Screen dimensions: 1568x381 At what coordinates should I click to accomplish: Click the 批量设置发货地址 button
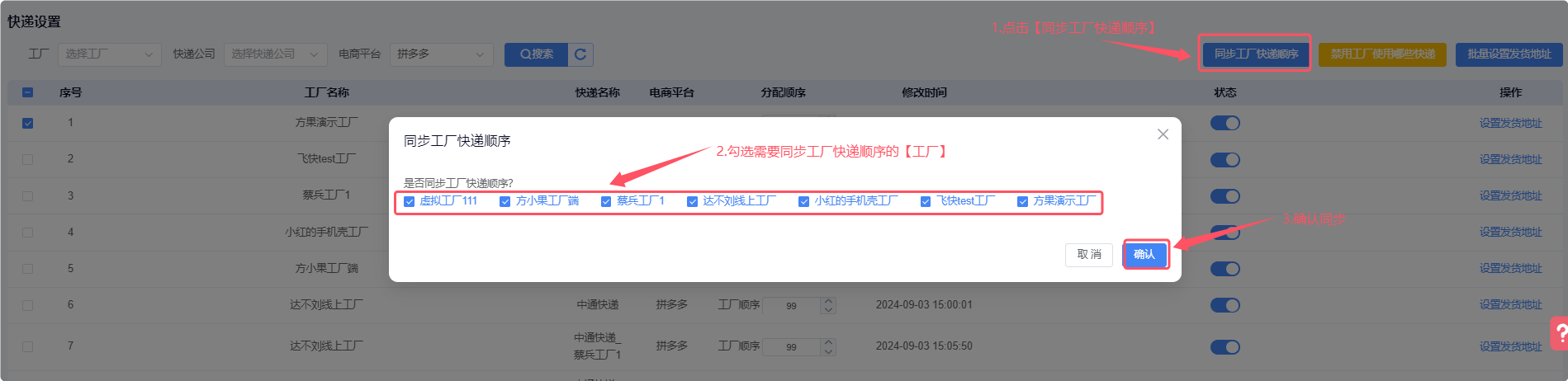(1509, 54)
